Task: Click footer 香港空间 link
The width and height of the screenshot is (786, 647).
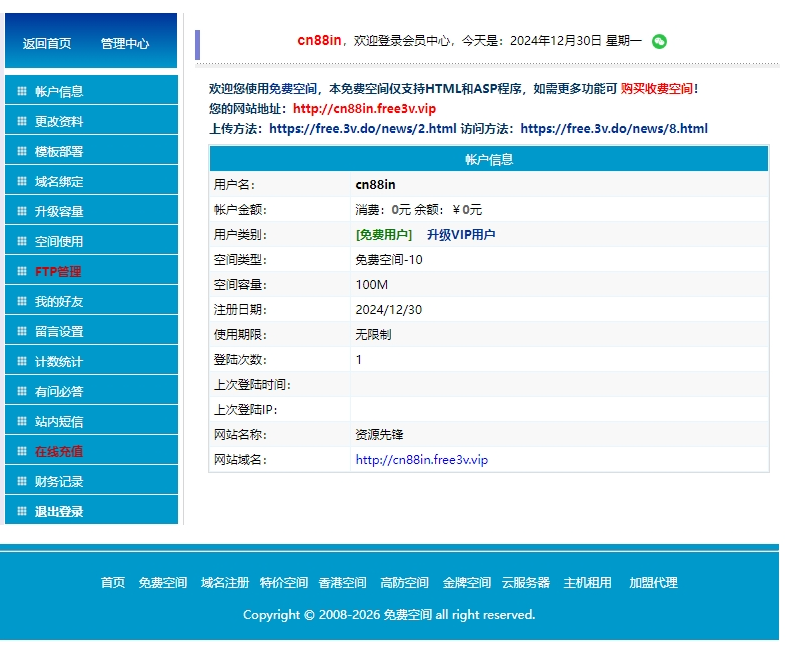Action: 342,582
